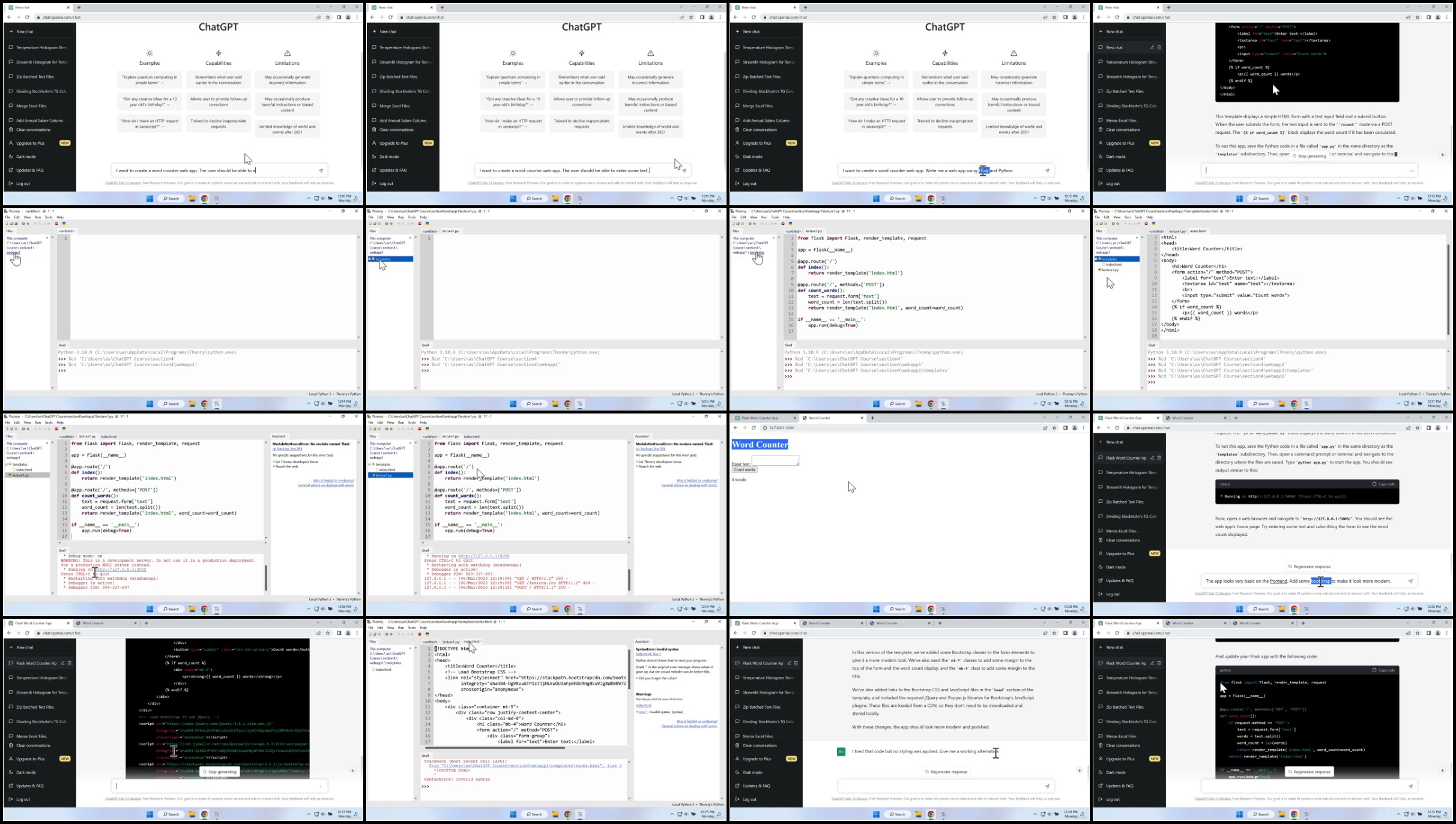The height and width of the screenshot is (824, 1456).
Task: Open tab search chevron in 12:29 PM Chrome window
Action: pos(1044,623)
